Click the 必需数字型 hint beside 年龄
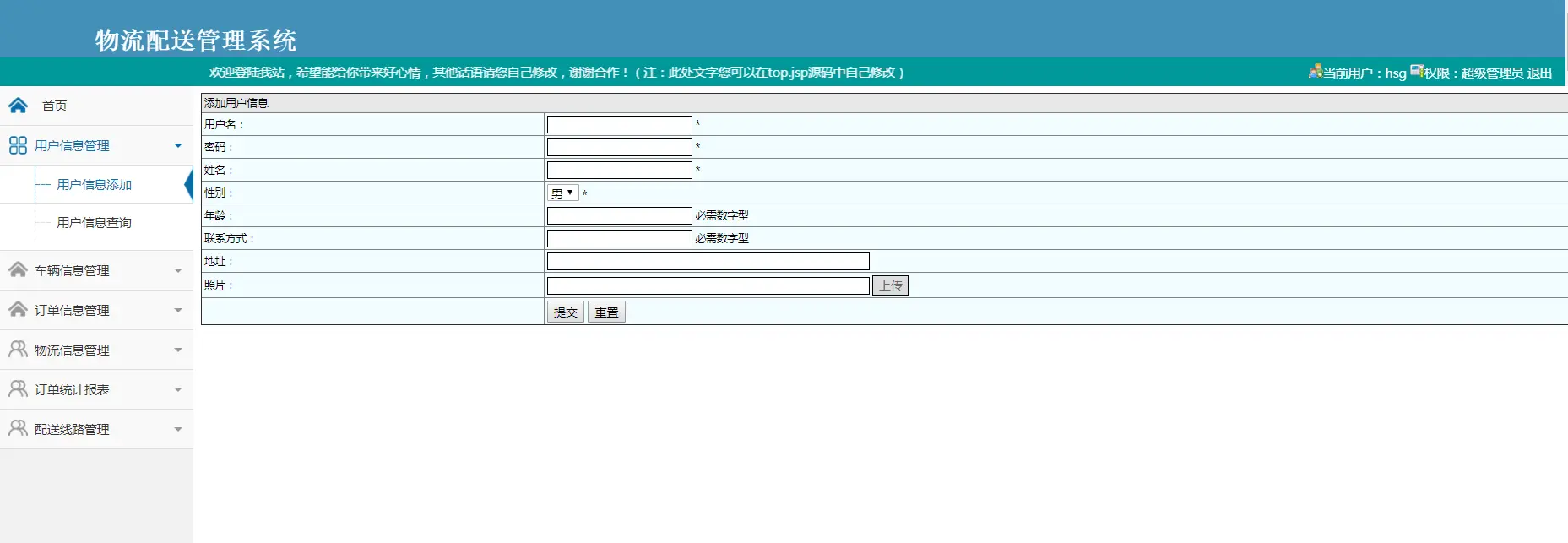Viewport: 1568px width, 543px height. pyautogui.click(x=722, y=215)
